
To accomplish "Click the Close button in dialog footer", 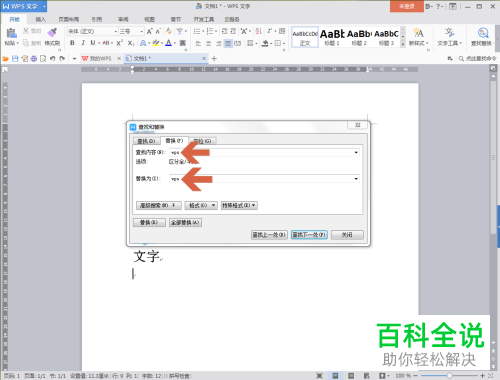I will click(x=347, y=235).
